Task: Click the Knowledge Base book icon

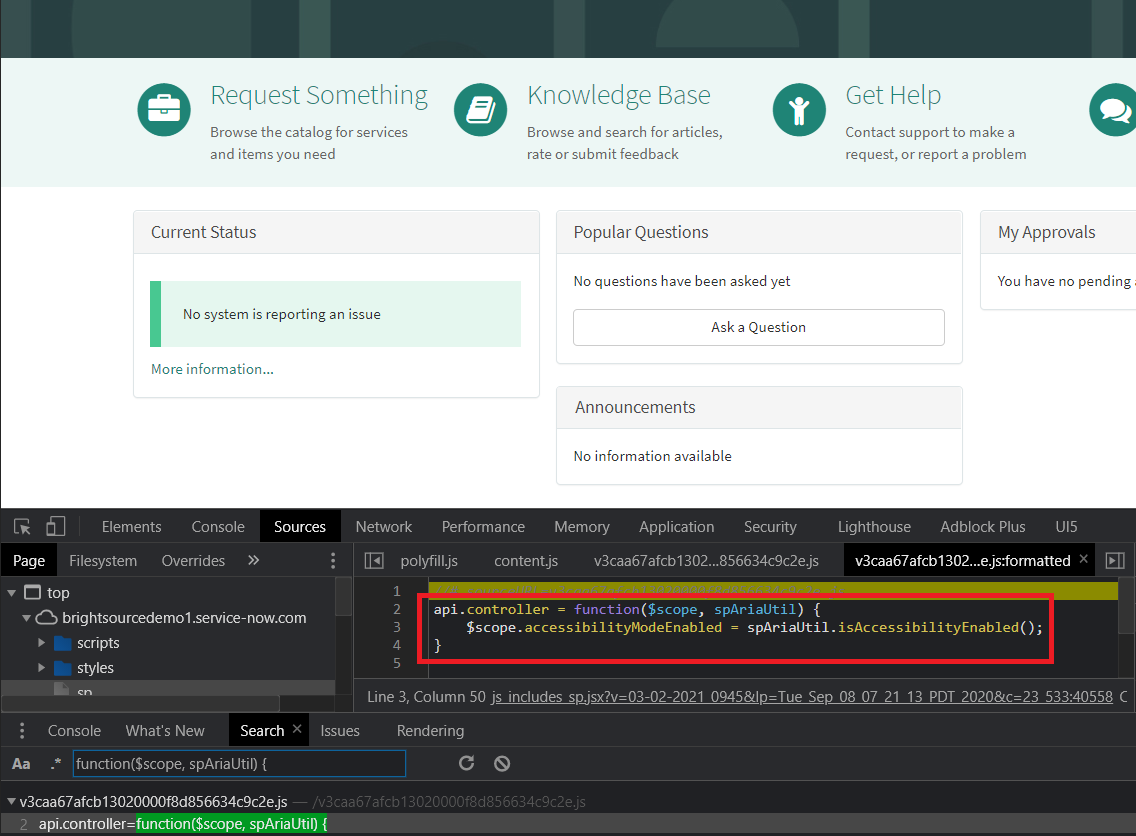Action: (480, 109)
